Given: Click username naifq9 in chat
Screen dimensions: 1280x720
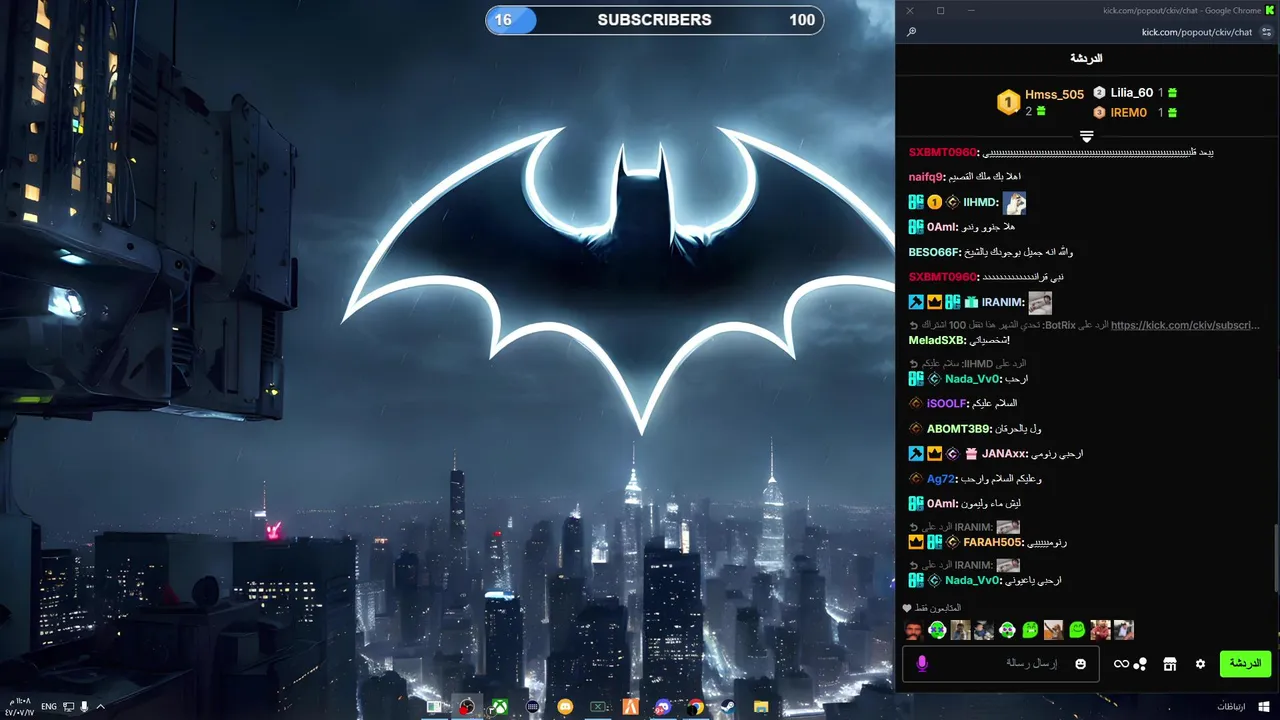Looking at the screenshot, I should point(927,177).
